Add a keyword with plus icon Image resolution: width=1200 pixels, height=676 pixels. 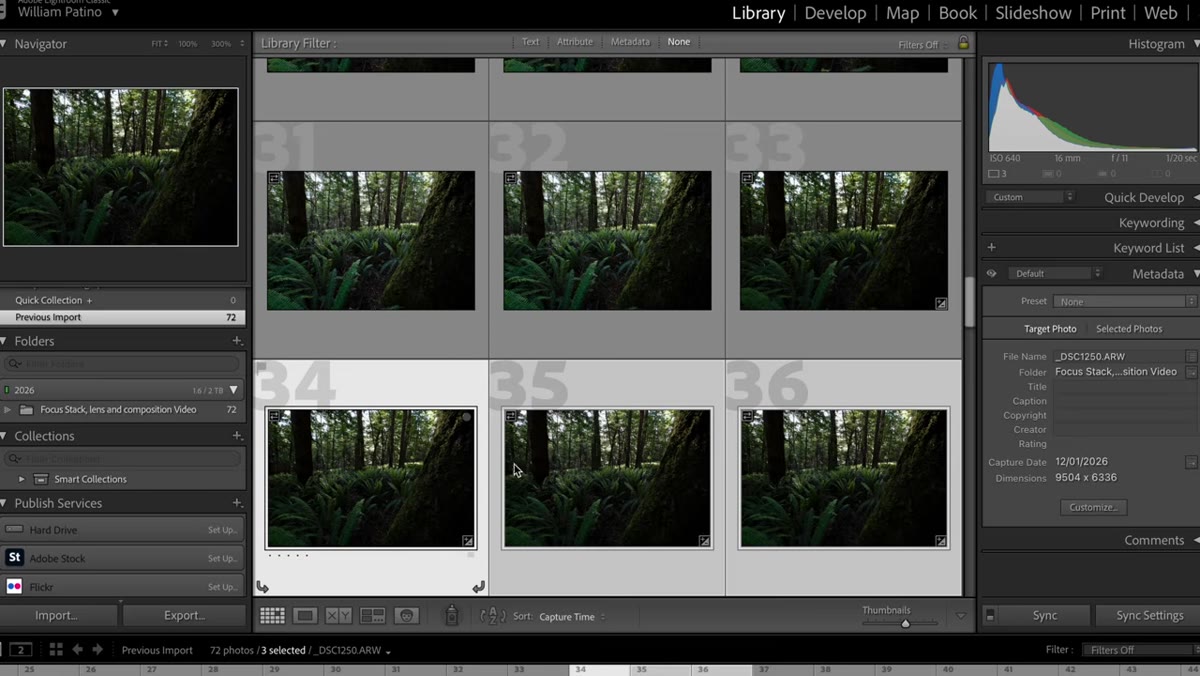[x=992, y=247]
